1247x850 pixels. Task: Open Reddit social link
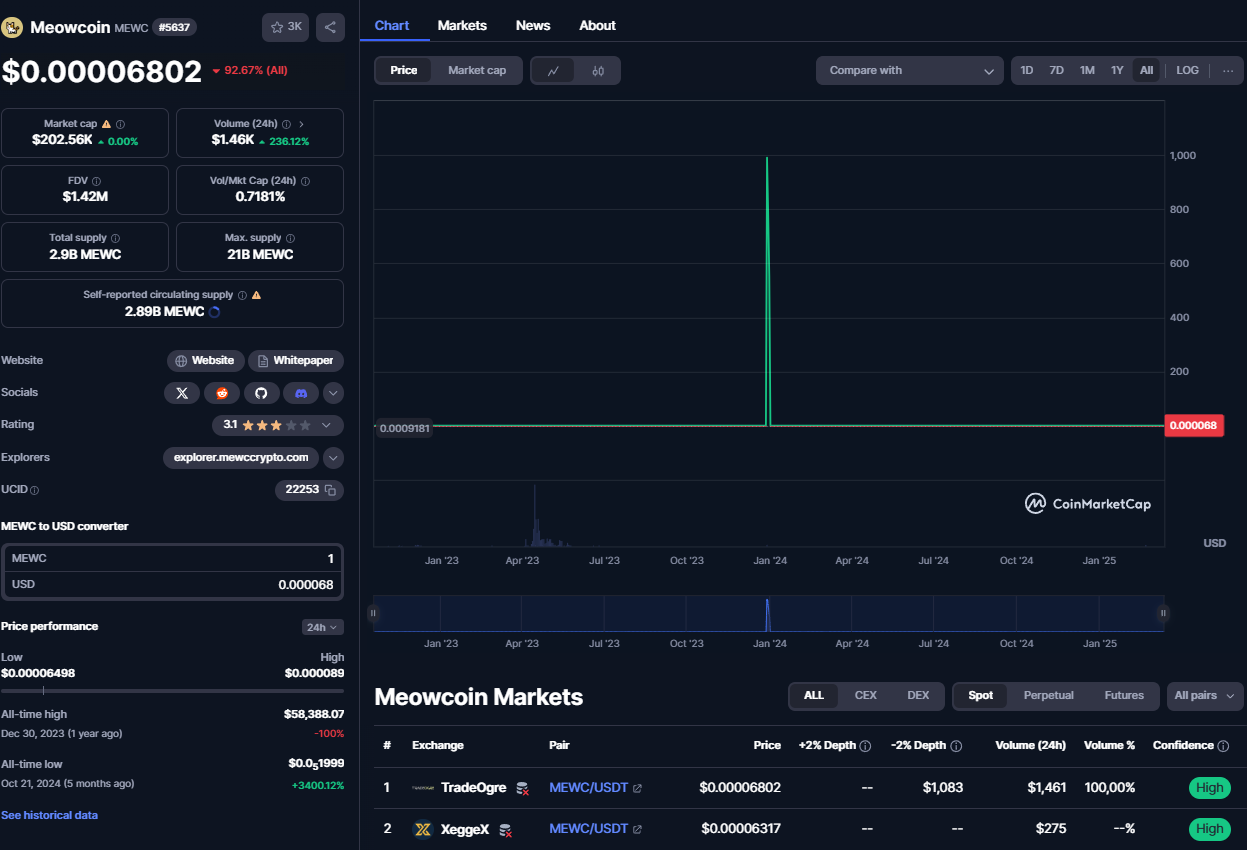pos(222,393)
